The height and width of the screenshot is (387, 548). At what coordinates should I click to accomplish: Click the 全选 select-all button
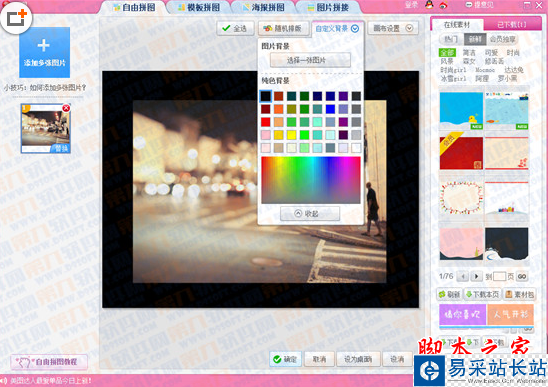coord(235,28)
